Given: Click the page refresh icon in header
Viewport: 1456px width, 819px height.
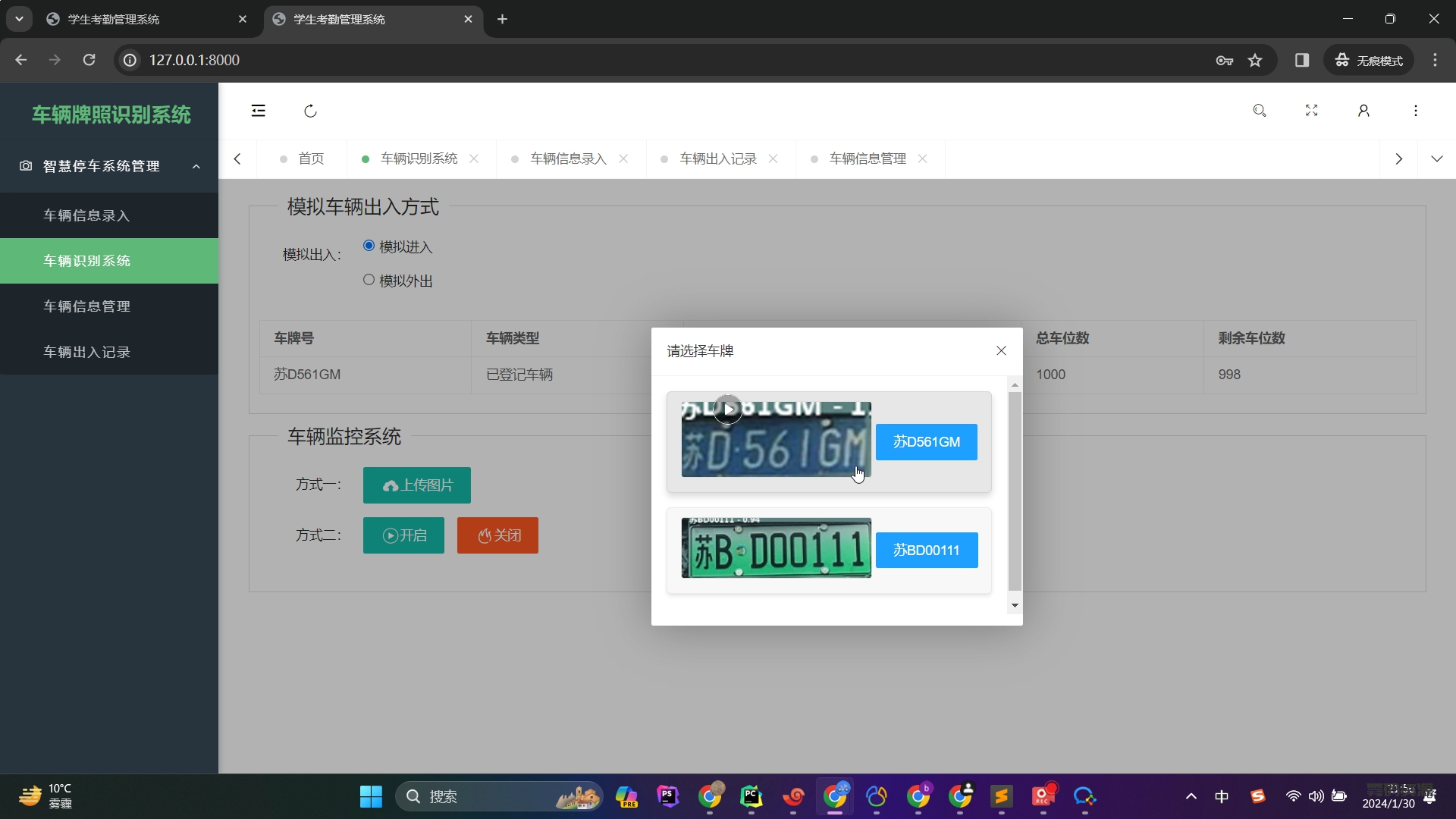Looking at the screenshot, I should [x=310, y=111].
